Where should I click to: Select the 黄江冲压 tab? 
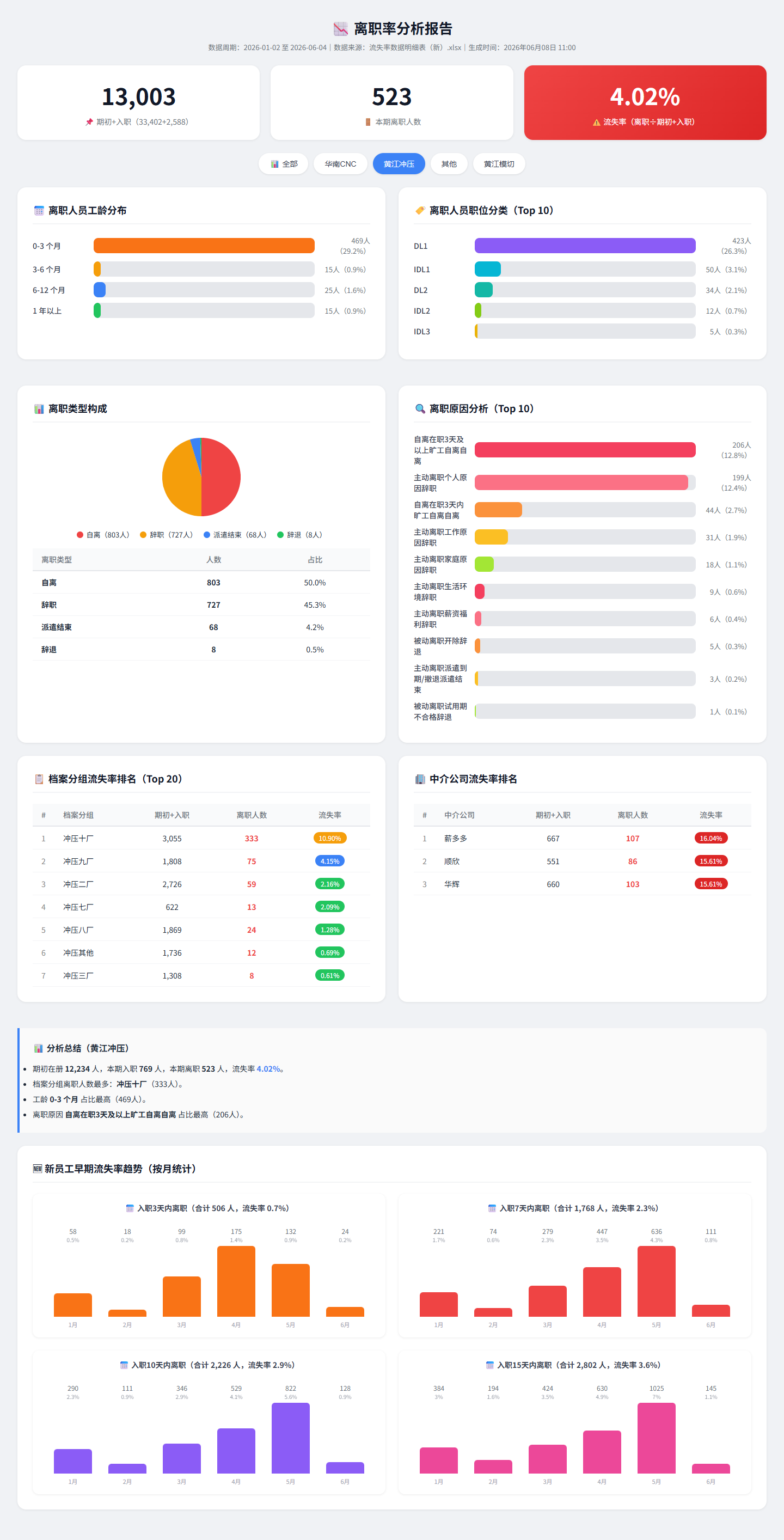[x=399, y=164]
